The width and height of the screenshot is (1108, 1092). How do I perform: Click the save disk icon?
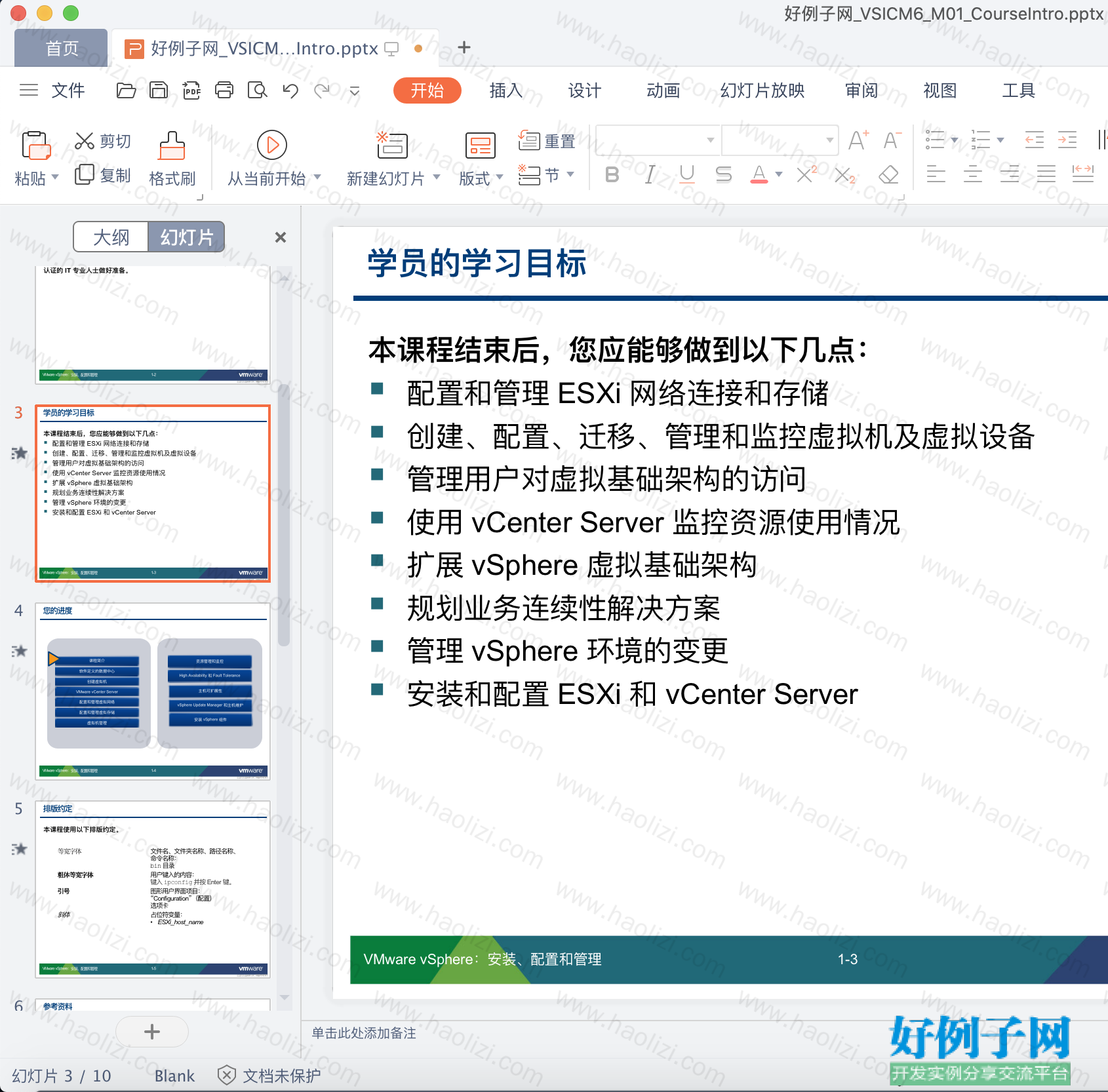pos(159,90)
